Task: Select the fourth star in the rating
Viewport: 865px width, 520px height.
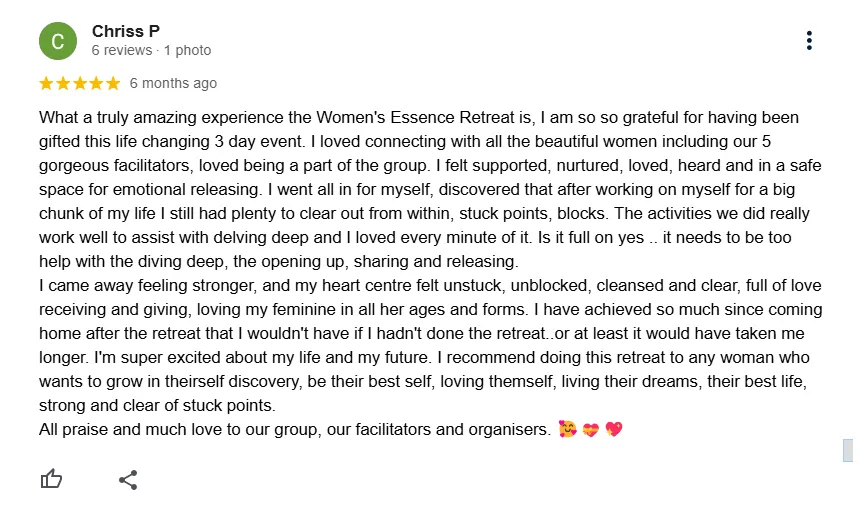Action: click(x=97, y=83)
